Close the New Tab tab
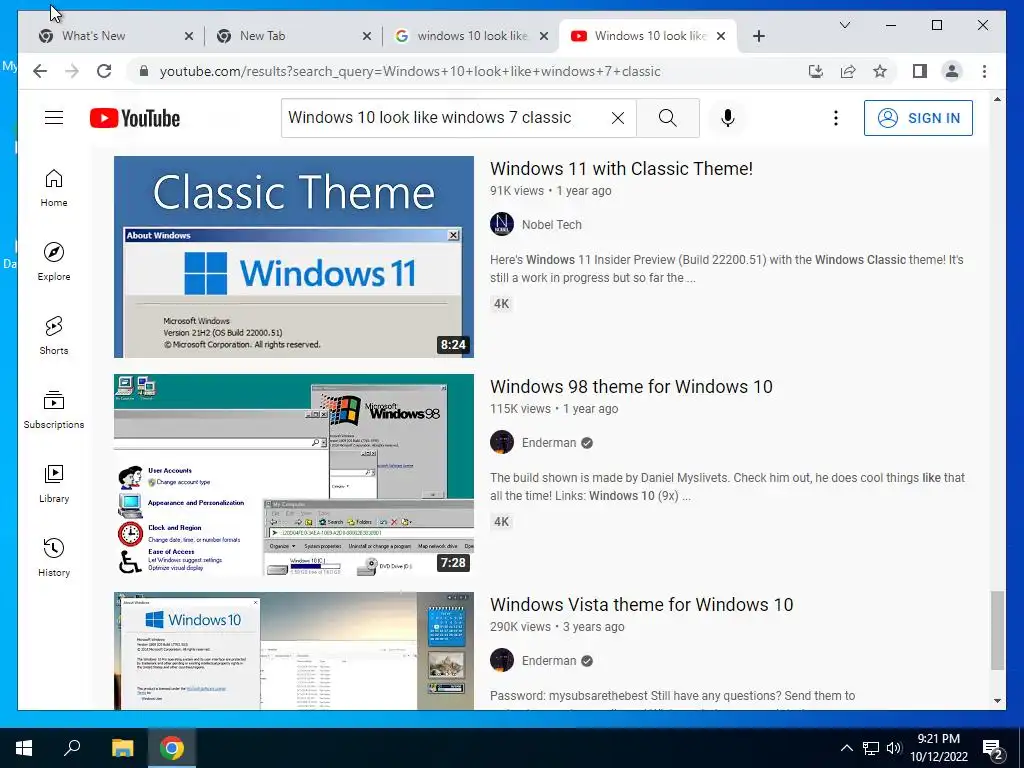1024x768 pixels. 366,36
